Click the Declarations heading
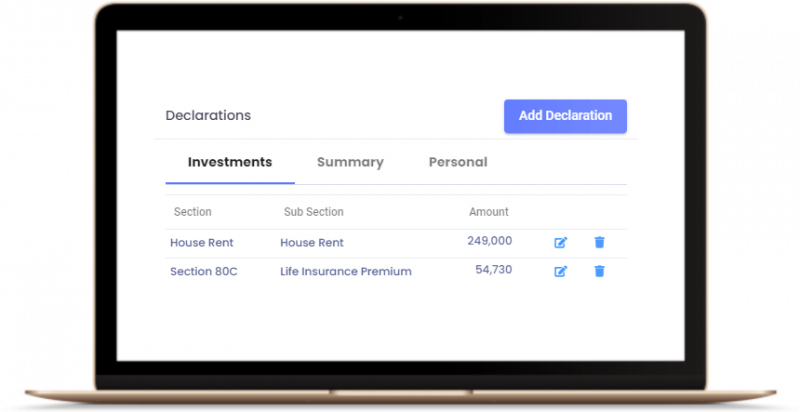Image resolution: width=800 pixels, height=412 pixels. coord(208,116)
